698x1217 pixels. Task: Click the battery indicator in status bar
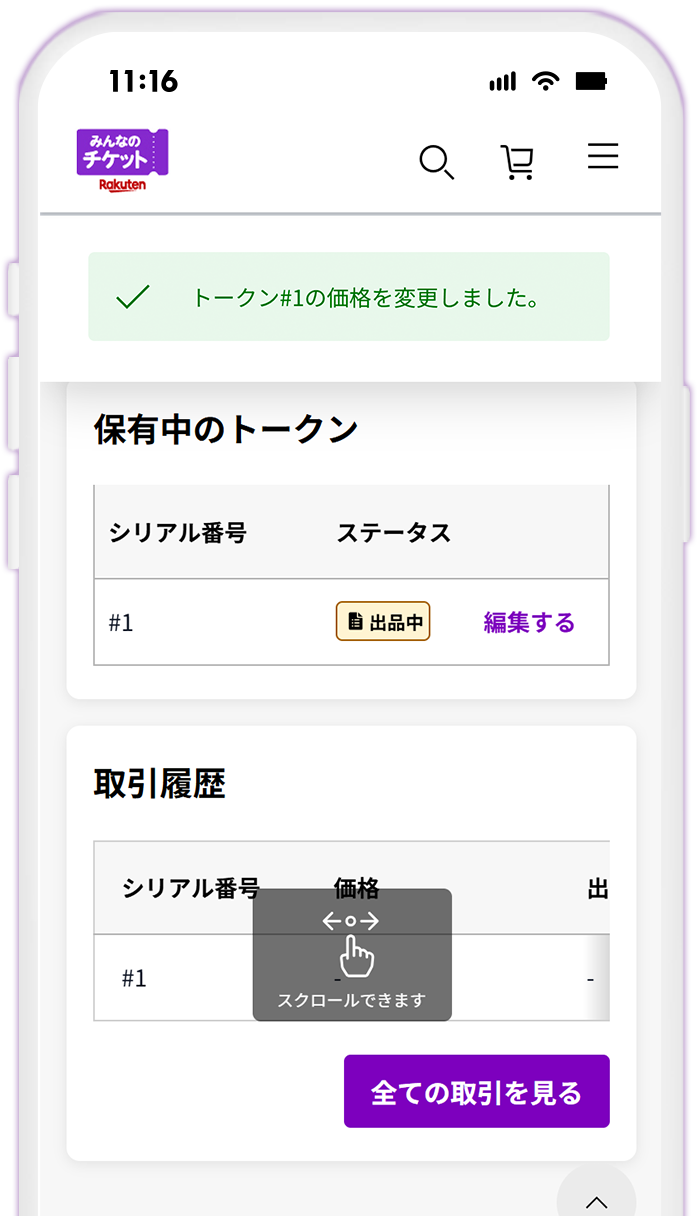tap(589, 81)
